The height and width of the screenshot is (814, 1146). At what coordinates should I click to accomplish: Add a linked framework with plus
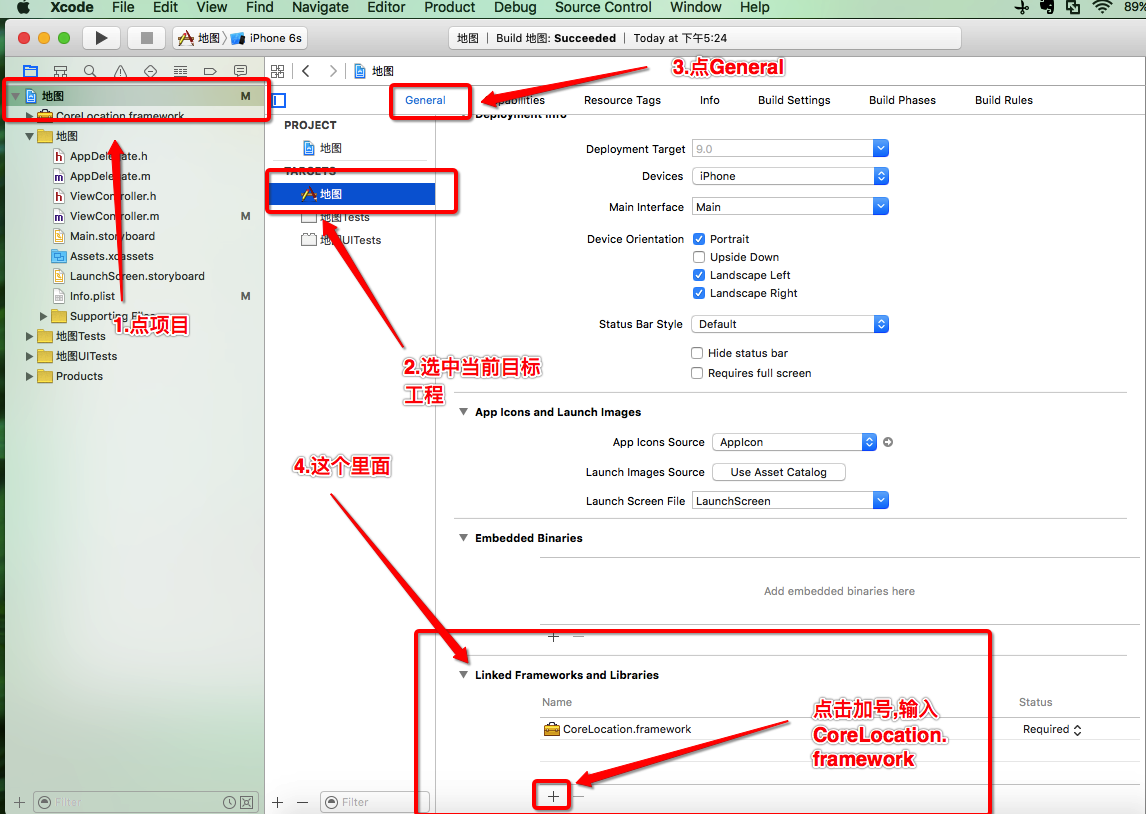[553, 796]
